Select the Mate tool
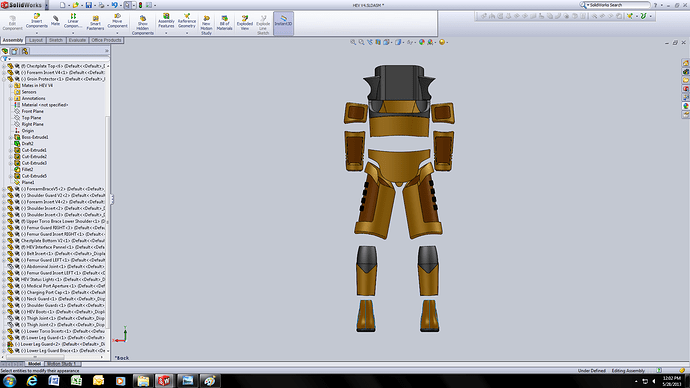This screenshot has width=690, height=388. pos(55,21)
